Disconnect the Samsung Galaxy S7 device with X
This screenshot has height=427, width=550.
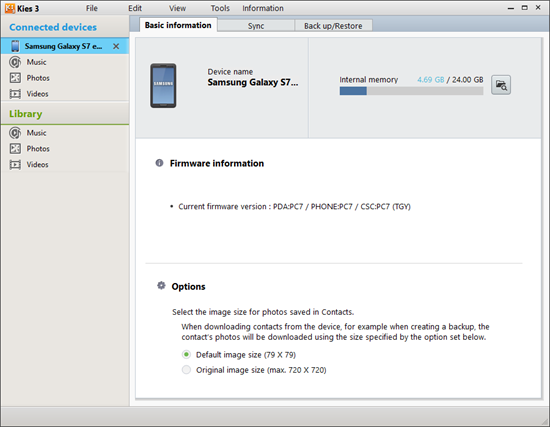[x=116, y=46]
